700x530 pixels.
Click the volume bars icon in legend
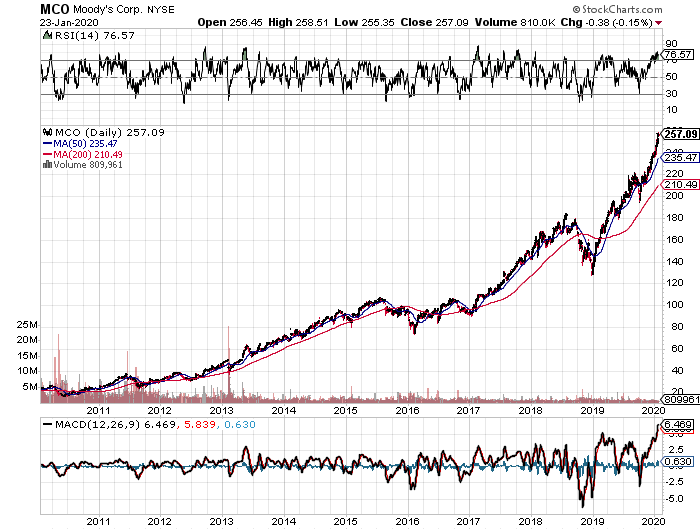click(47, 164)
